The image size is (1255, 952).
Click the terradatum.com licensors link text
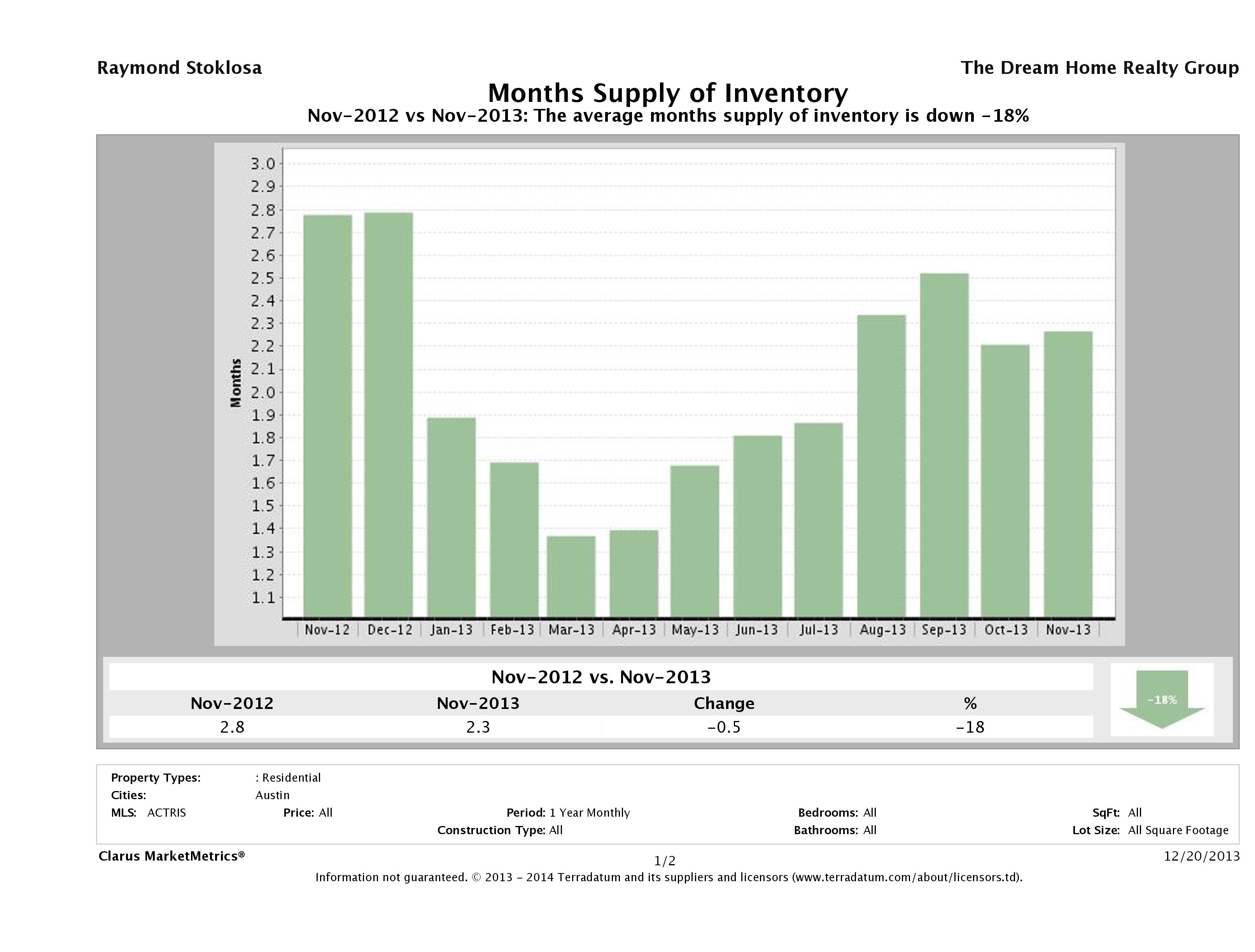coord(907,877)
